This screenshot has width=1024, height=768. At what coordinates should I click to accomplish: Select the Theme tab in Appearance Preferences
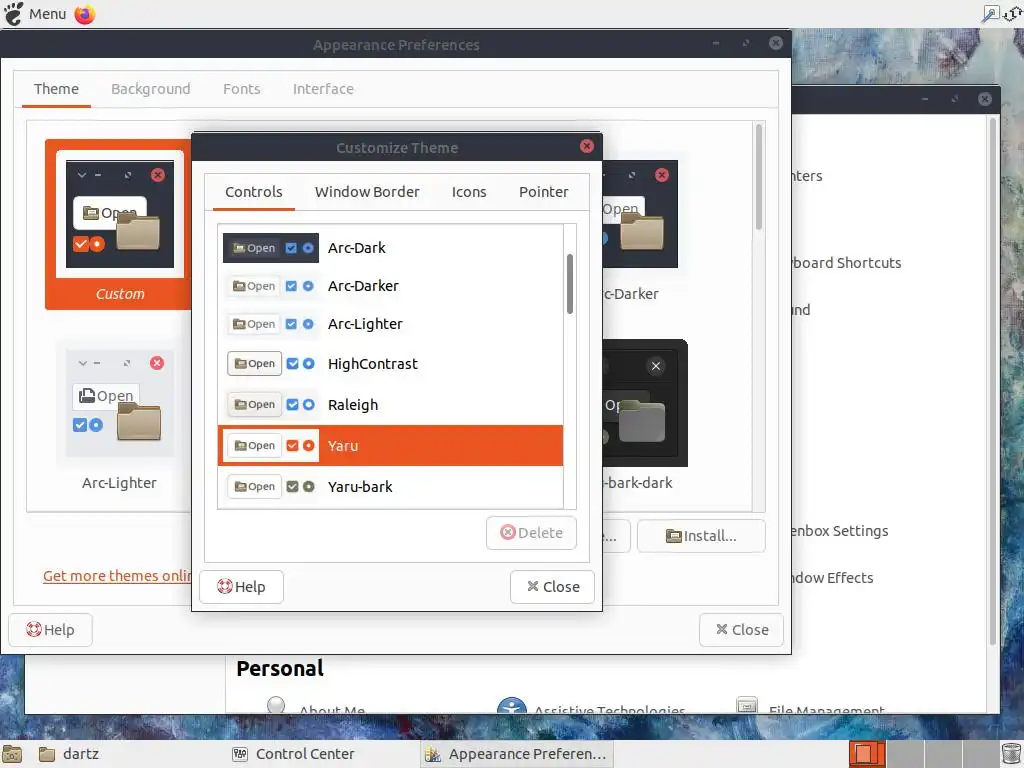pos(56,89)
